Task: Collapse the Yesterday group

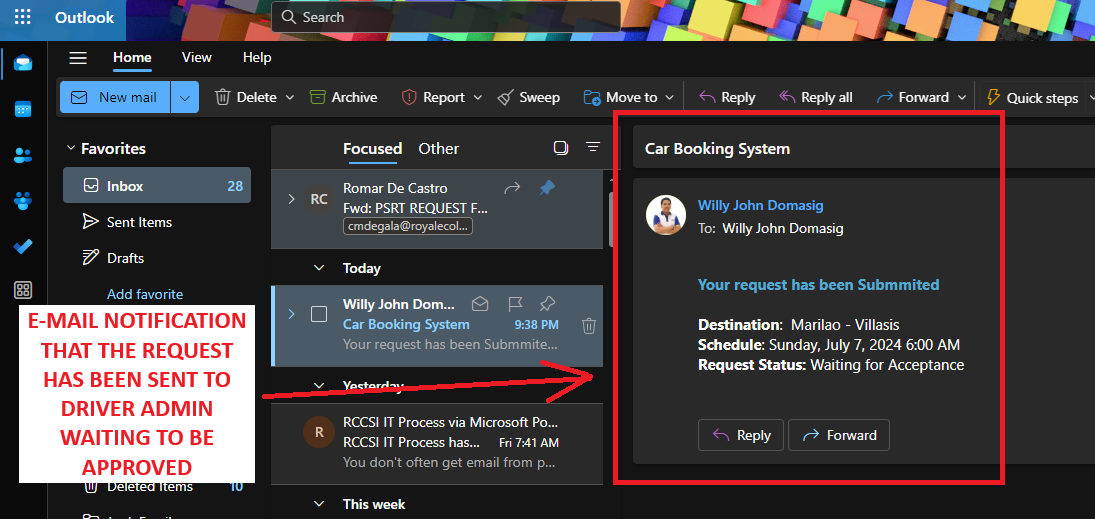Action: coord(319,385)
